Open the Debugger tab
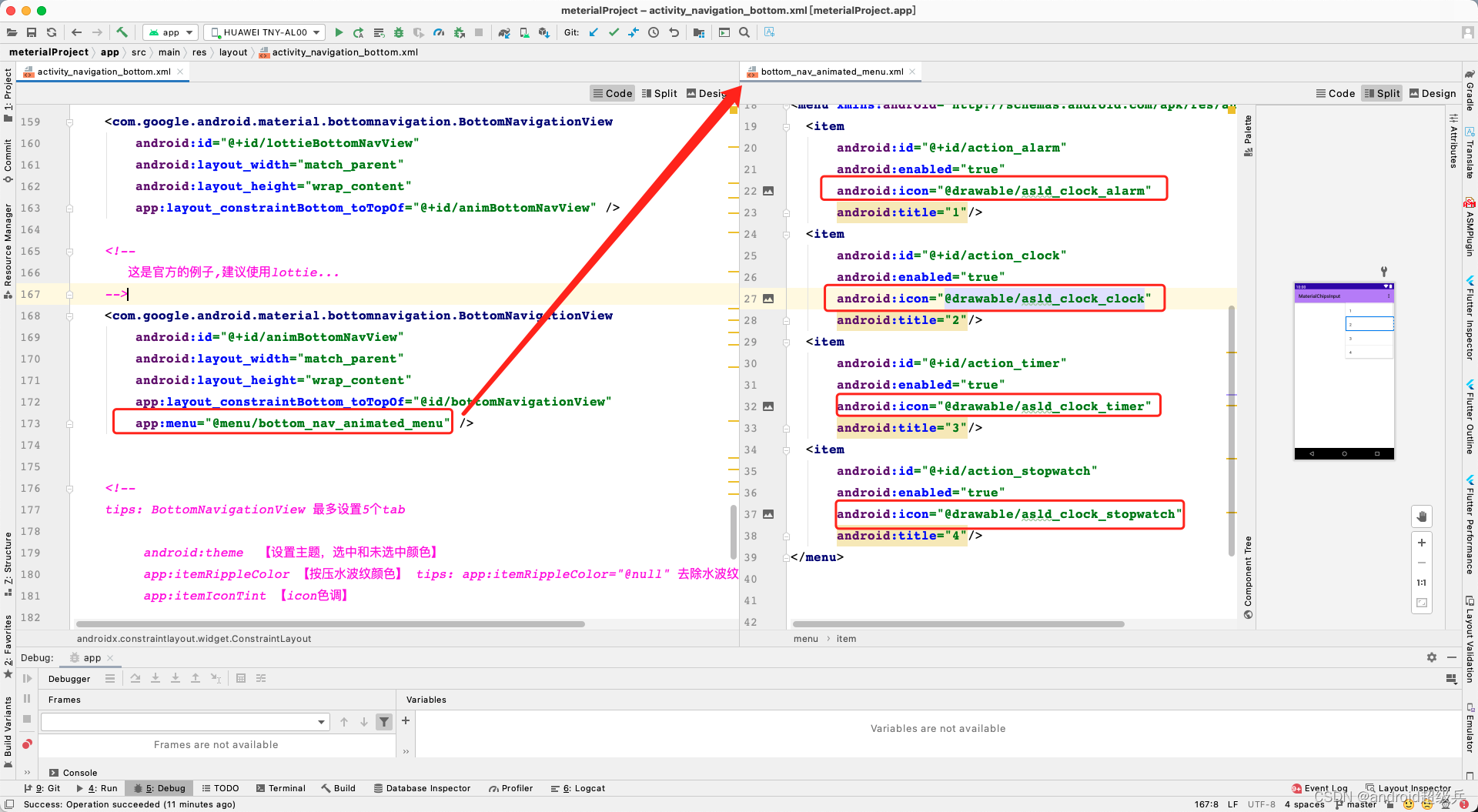 tap(69, 679)
